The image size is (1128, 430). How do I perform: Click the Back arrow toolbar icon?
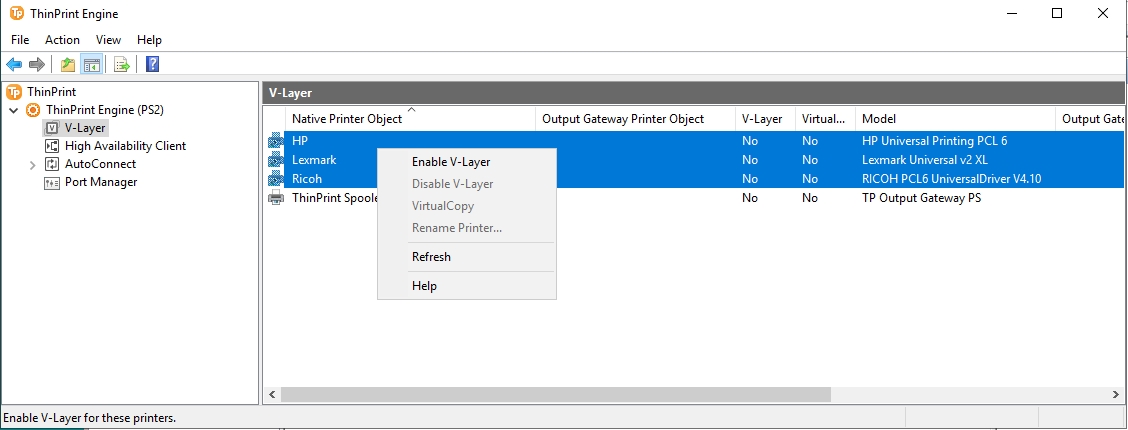[14, 65]
